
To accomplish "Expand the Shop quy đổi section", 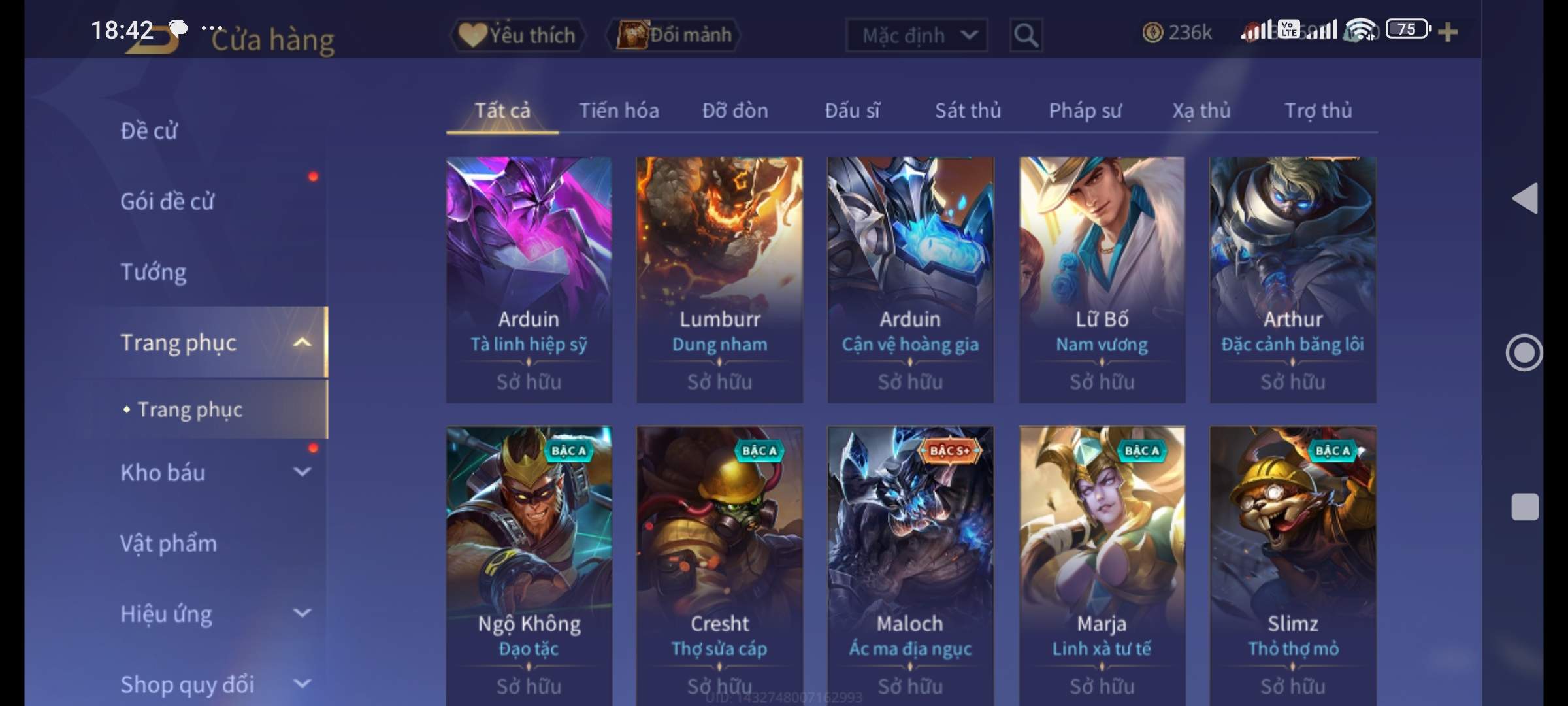I will pos(302,683).
